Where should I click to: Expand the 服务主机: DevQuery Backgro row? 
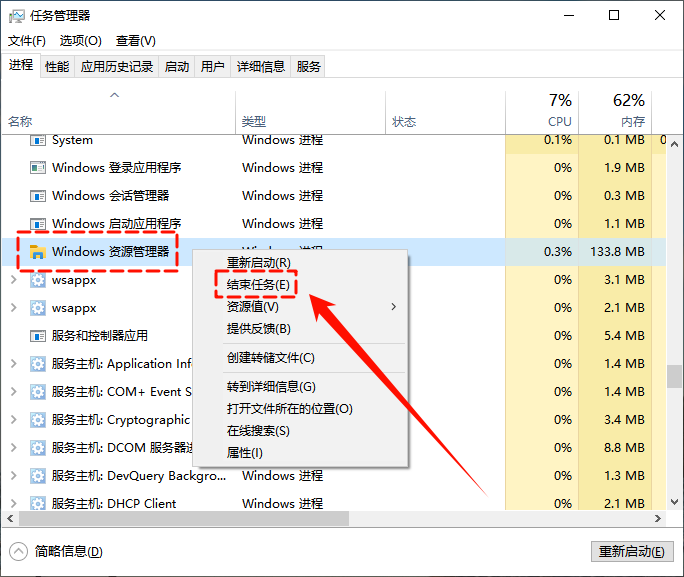coord(14,475)
